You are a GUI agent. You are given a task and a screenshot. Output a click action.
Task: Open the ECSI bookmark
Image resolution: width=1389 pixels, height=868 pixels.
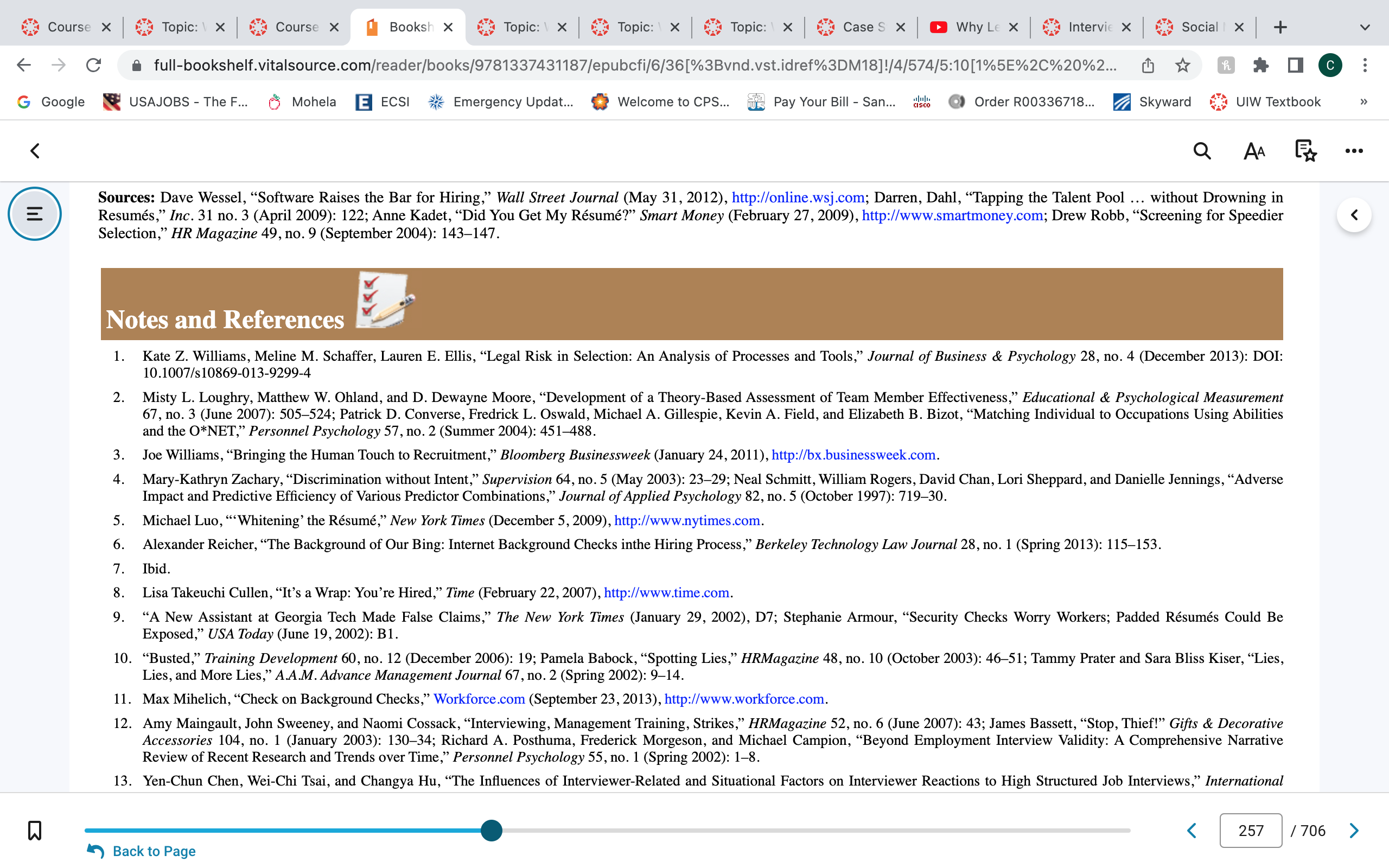[x=383, y=101]
